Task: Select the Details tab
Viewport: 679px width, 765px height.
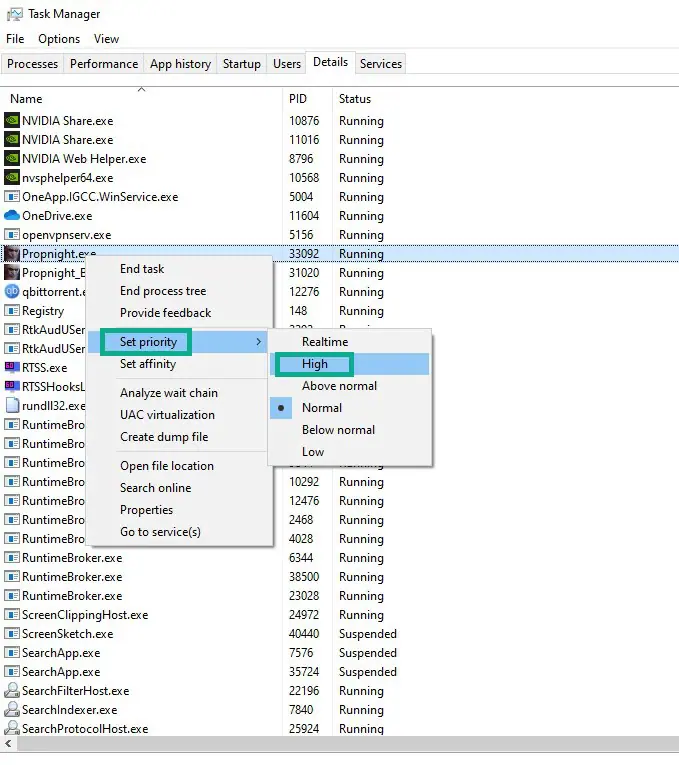Action: click(x=330, y=62)
